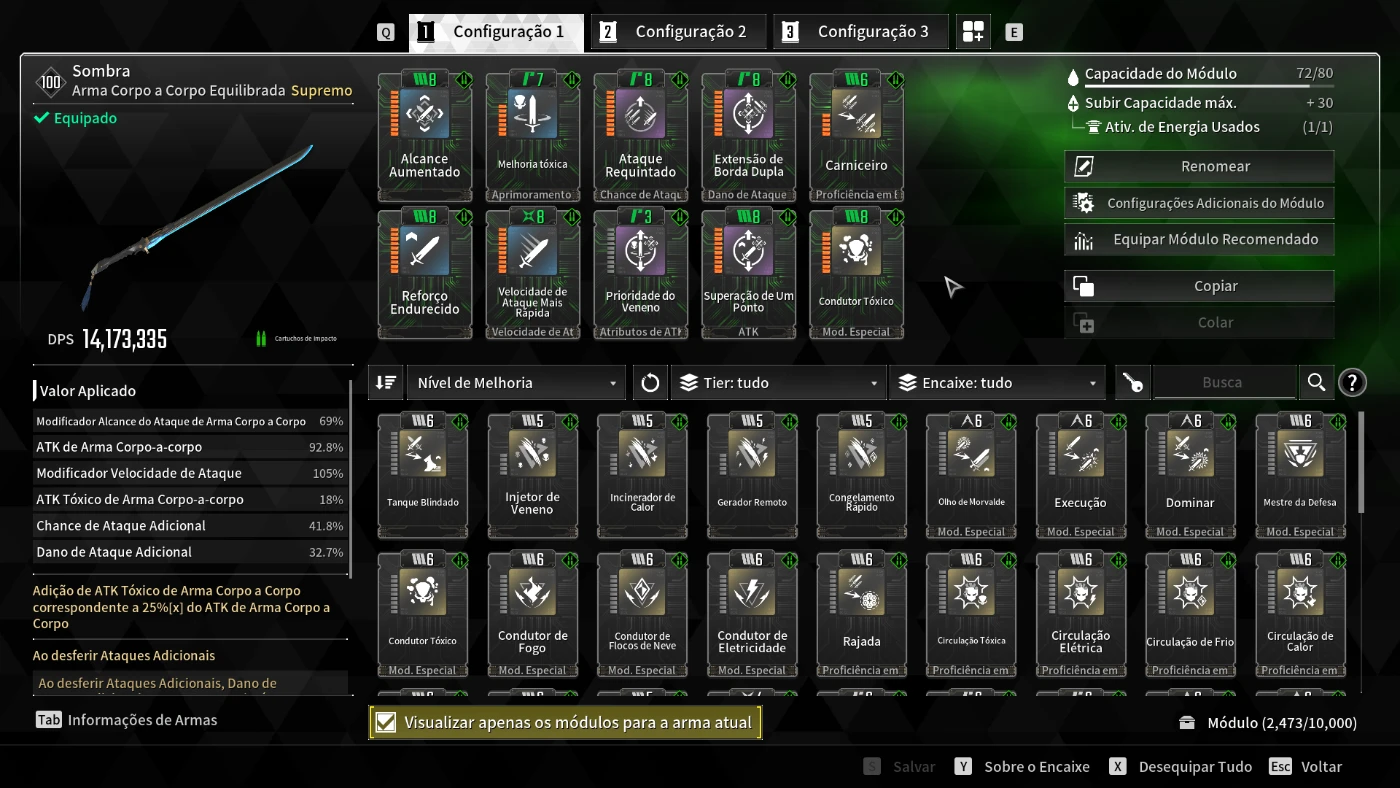Switch to the Configuração 2 tab
1400x788 pixels.
679,32
